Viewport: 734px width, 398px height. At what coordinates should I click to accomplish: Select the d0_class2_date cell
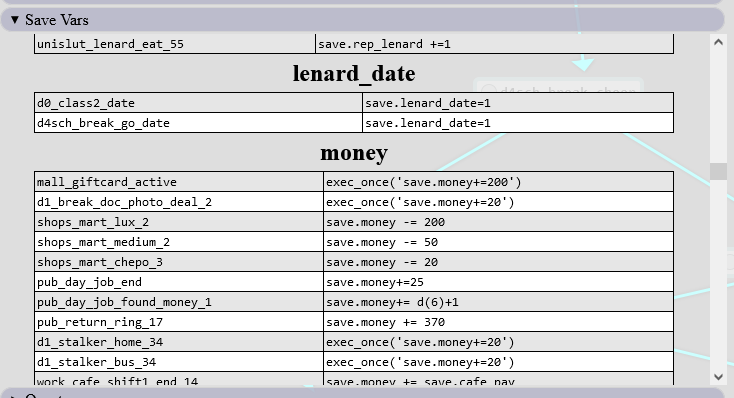198,103
